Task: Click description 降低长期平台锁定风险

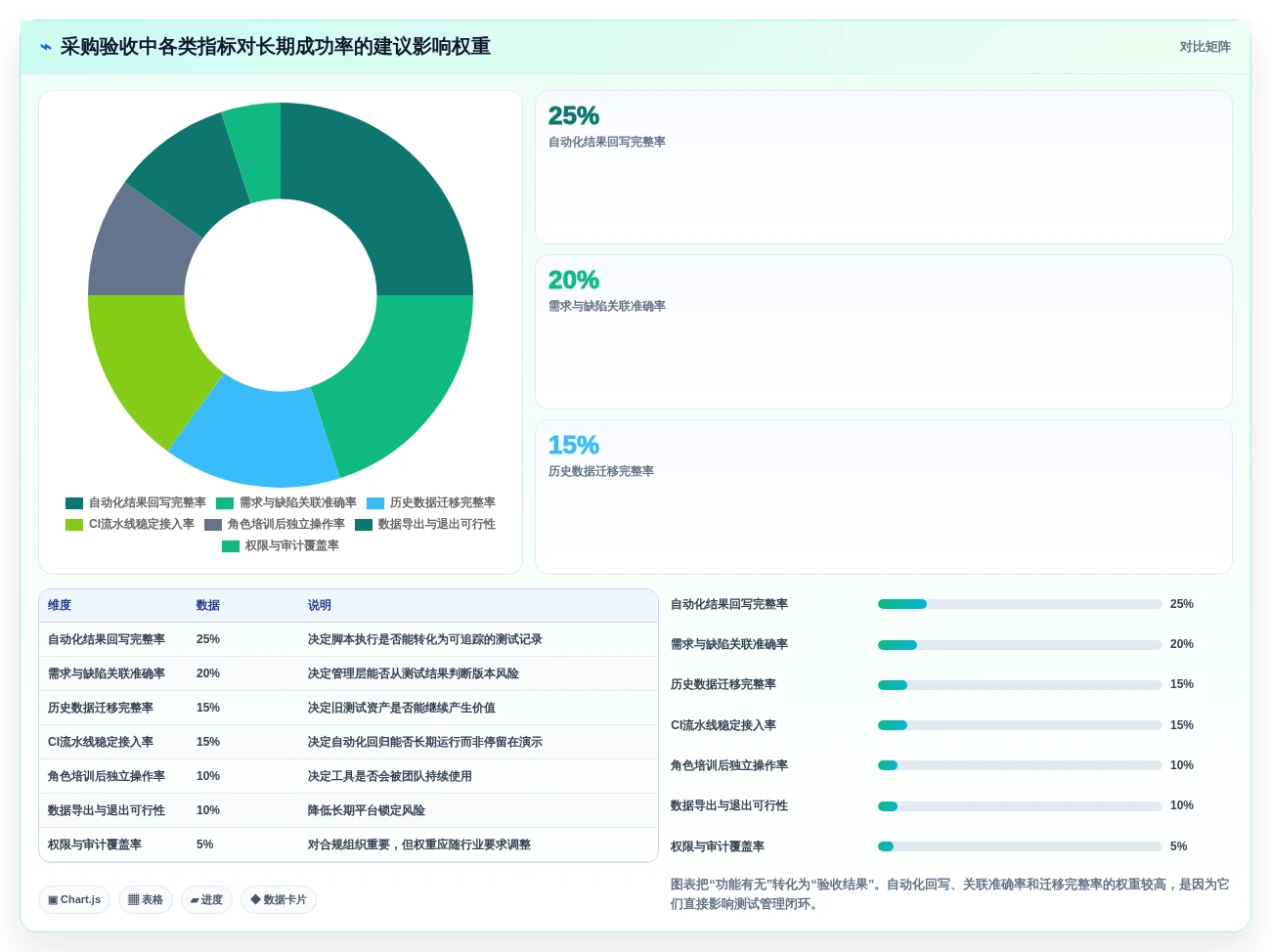Action: pos(367,810)
